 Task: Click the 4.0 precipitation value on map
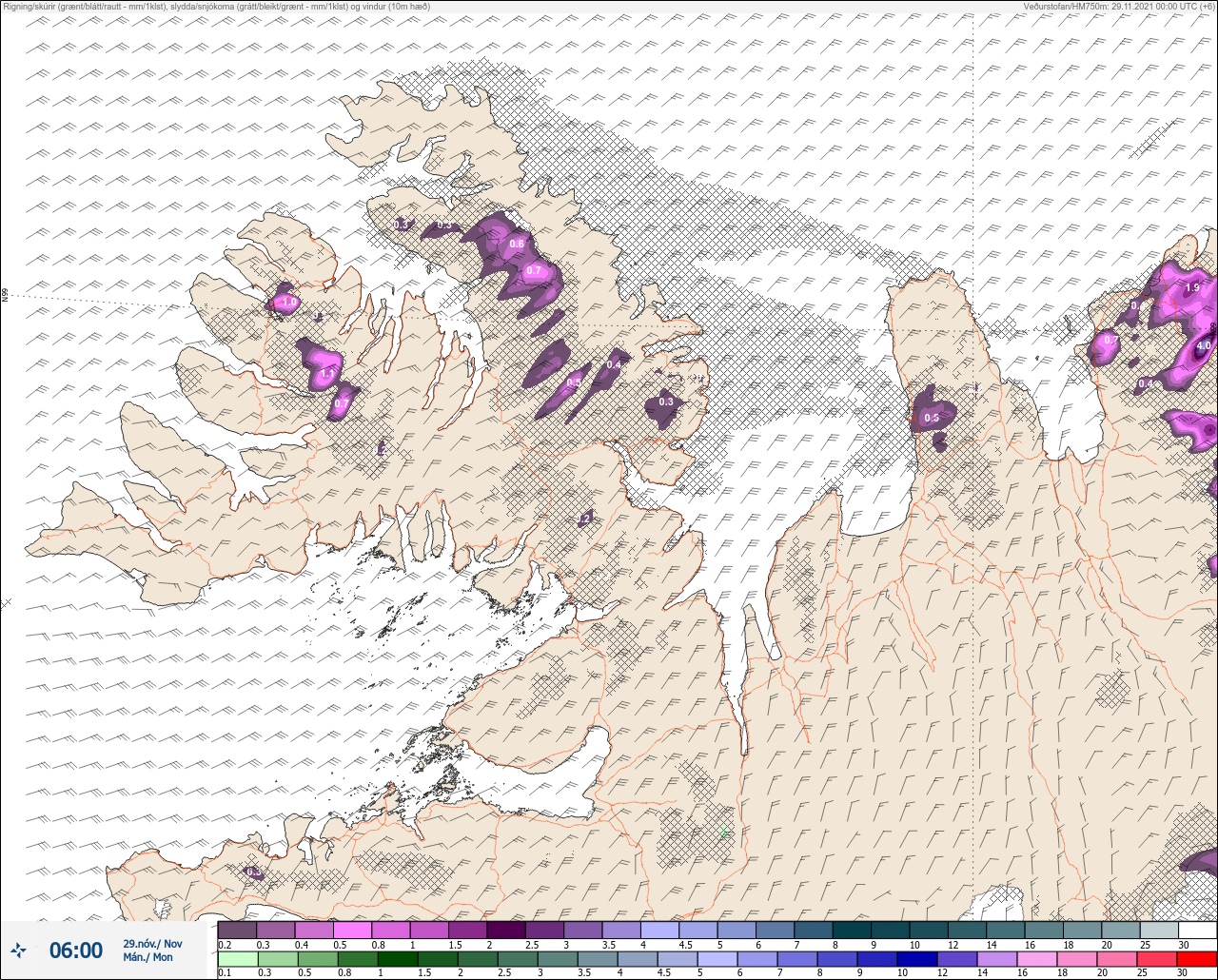click(1204, 346)
